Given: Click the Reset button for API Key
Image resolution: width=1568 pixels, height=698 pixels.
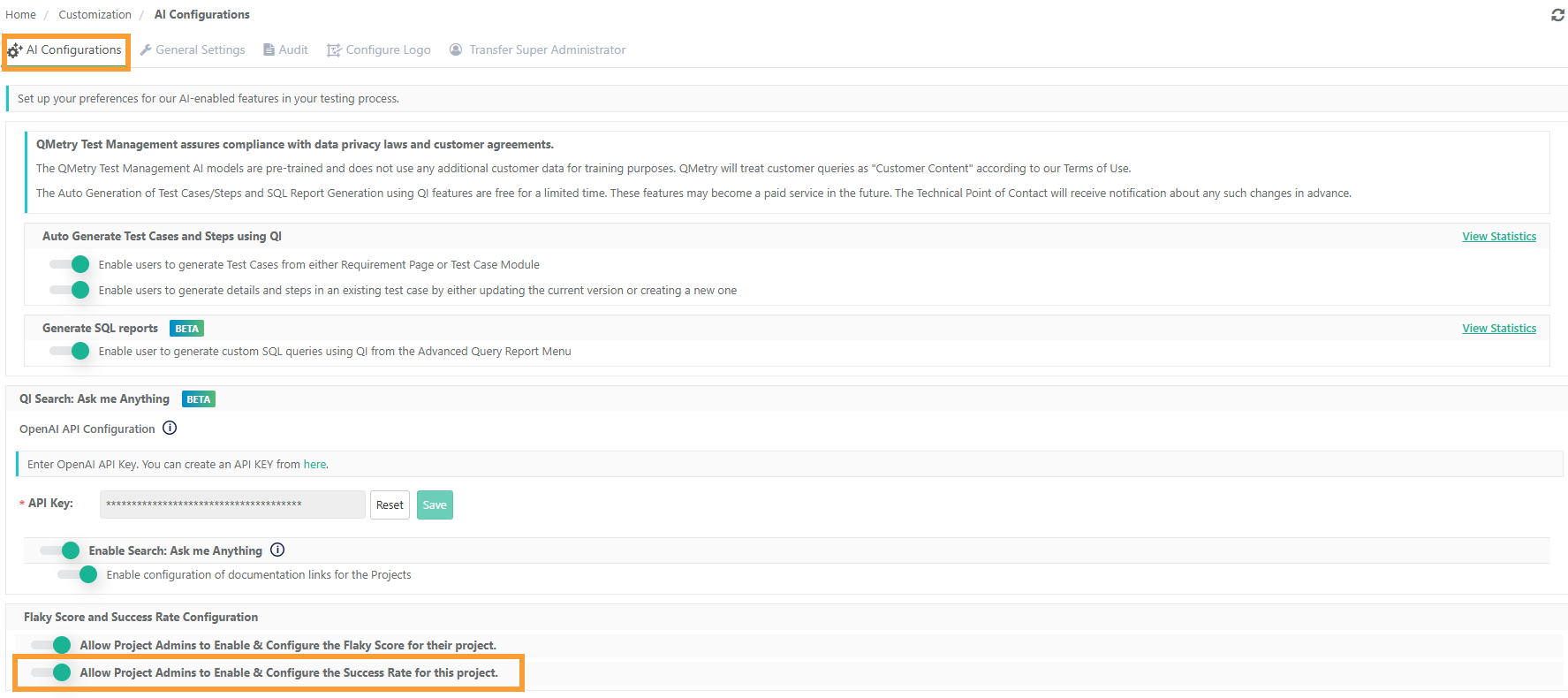Looking at the screenshot, I should [x=390, y=505].
